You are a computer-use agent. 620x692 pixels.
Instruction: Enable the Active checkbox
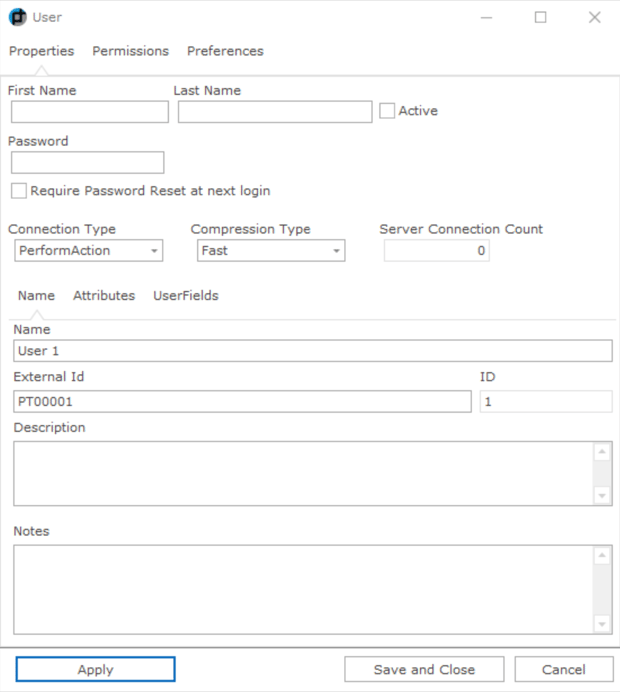387,111
